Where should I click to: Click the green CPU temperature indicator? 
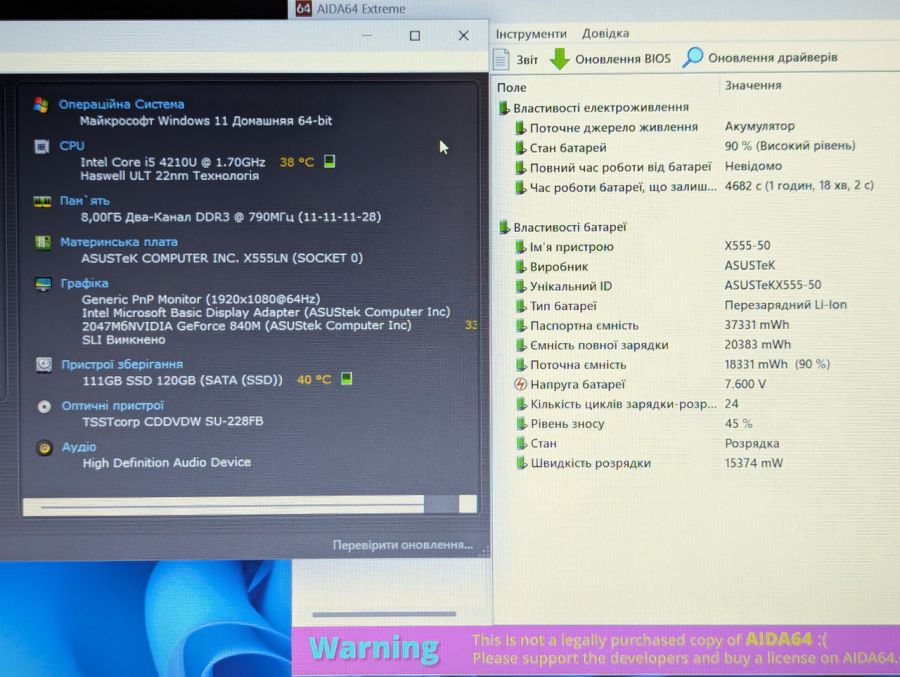click(329, 161)
